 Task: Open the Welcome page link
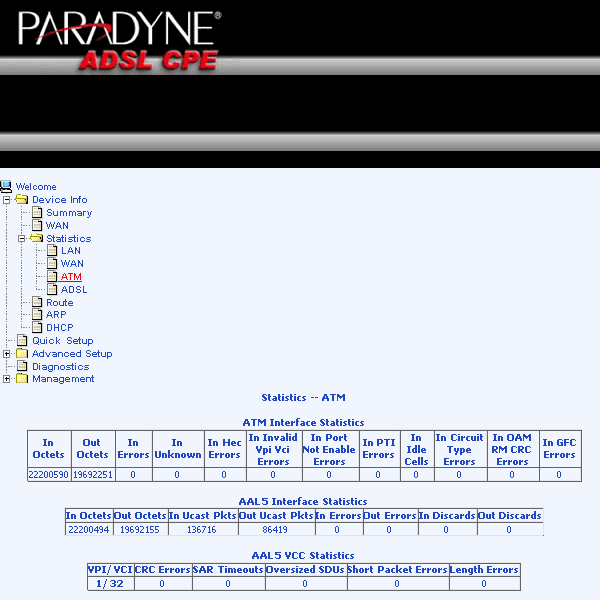click(x=36, y=187)
